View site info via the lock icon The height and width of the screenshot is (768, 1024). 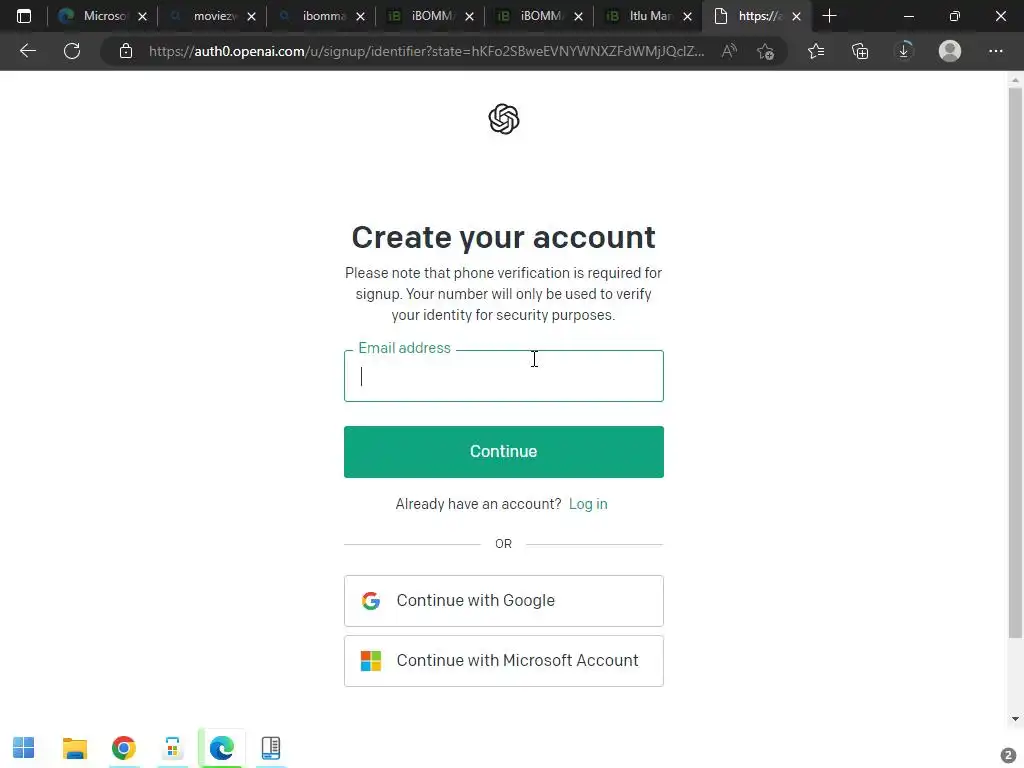(x=126, y=51)
